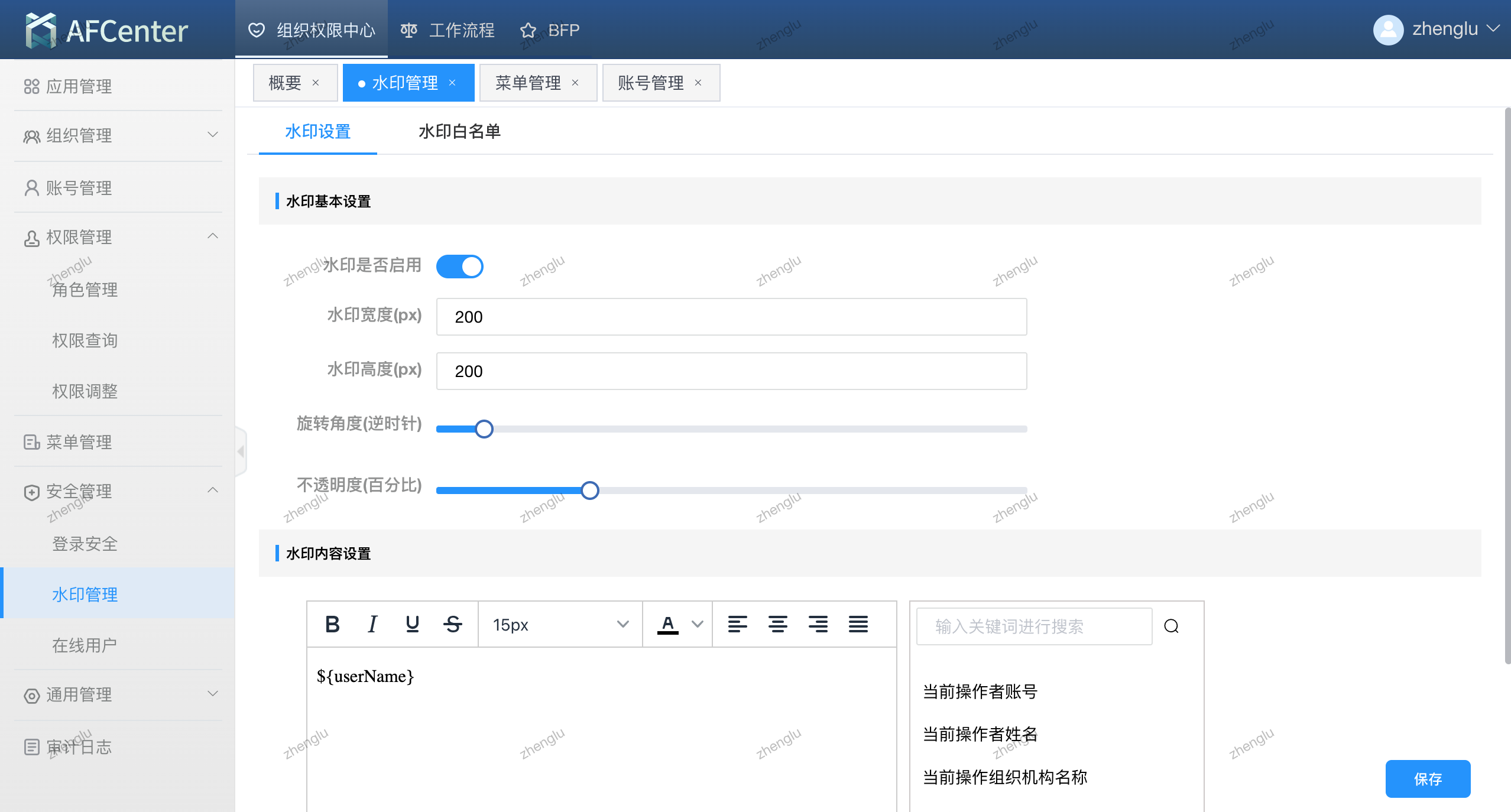This screenshot has height=812, width=1511.
Task: Select 当前操作者账号 variable
Action: [980, 691]
